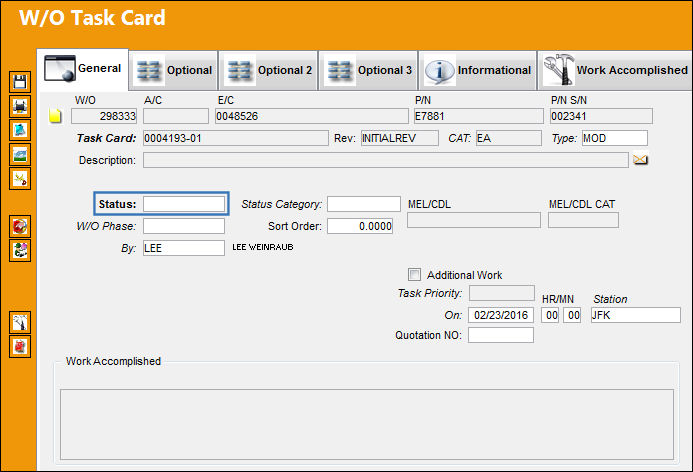Image resolution: width=693 pixels, height=472 pixels.
Task: Open the Work Accomplished tab
Action: coord(615,70)
